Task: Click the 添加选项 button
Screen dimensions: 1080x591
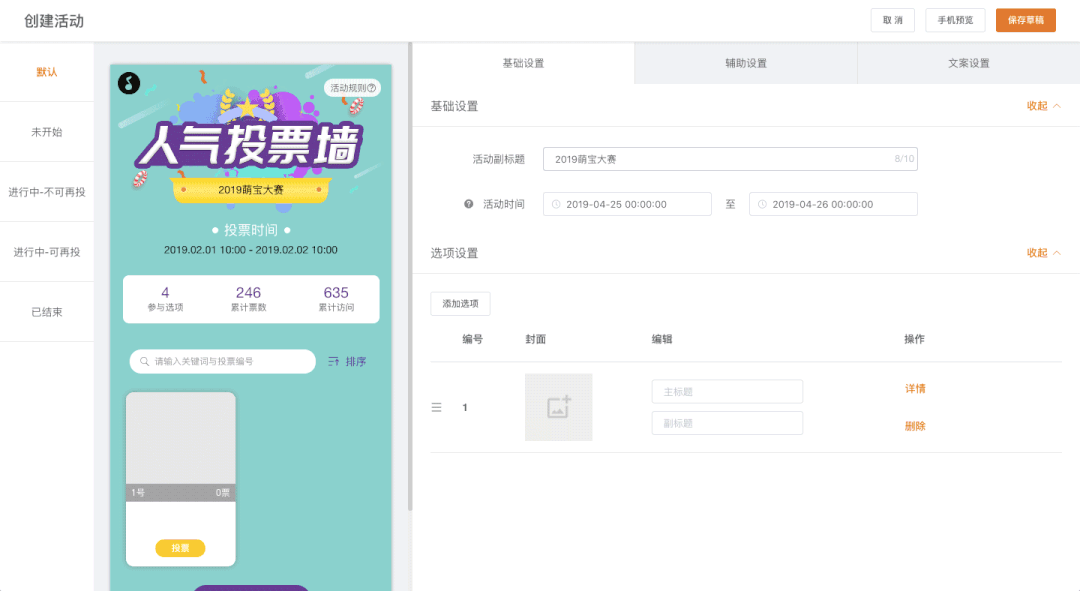Action: point(460,303)
